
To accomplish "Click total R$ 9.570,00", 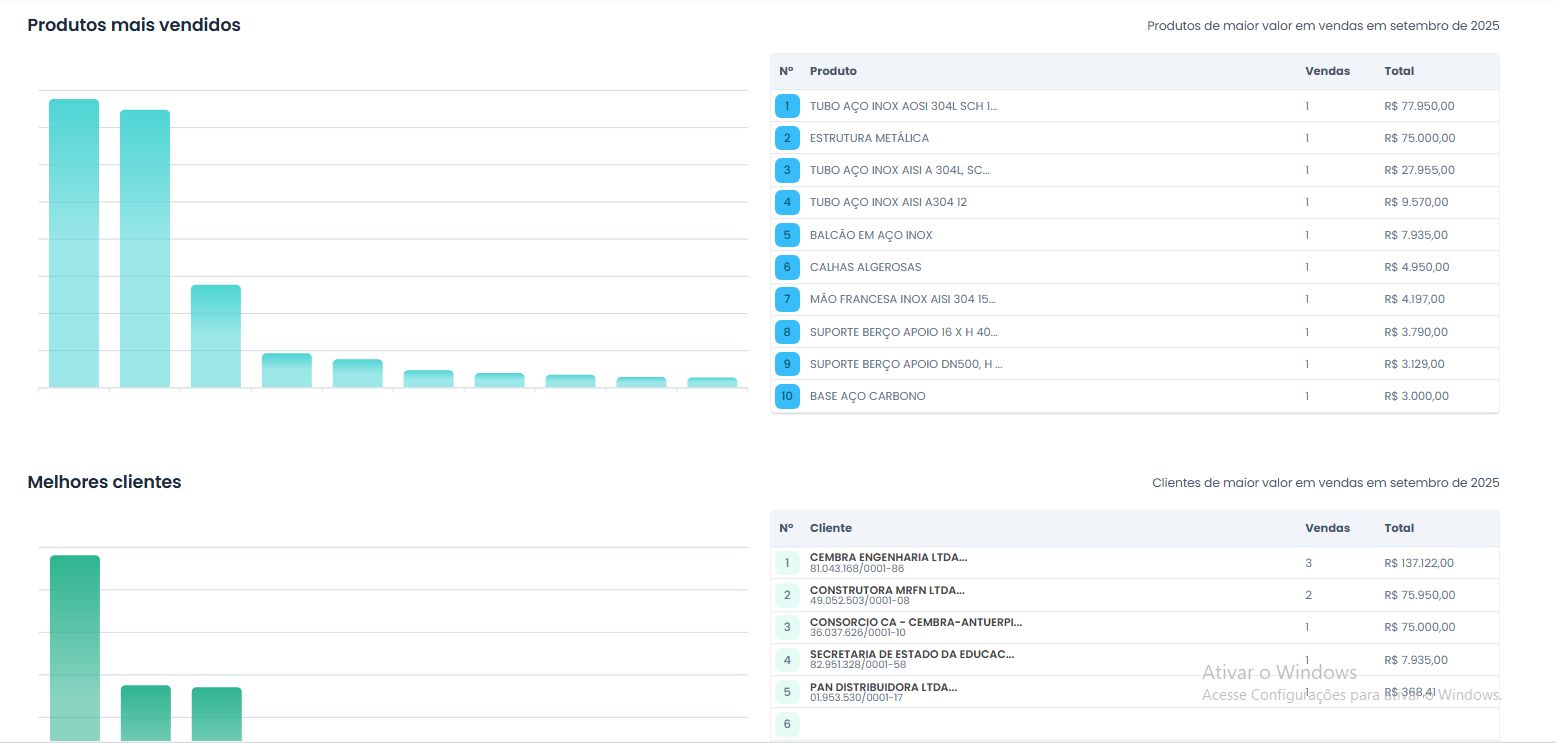I will pos(1417,202).
